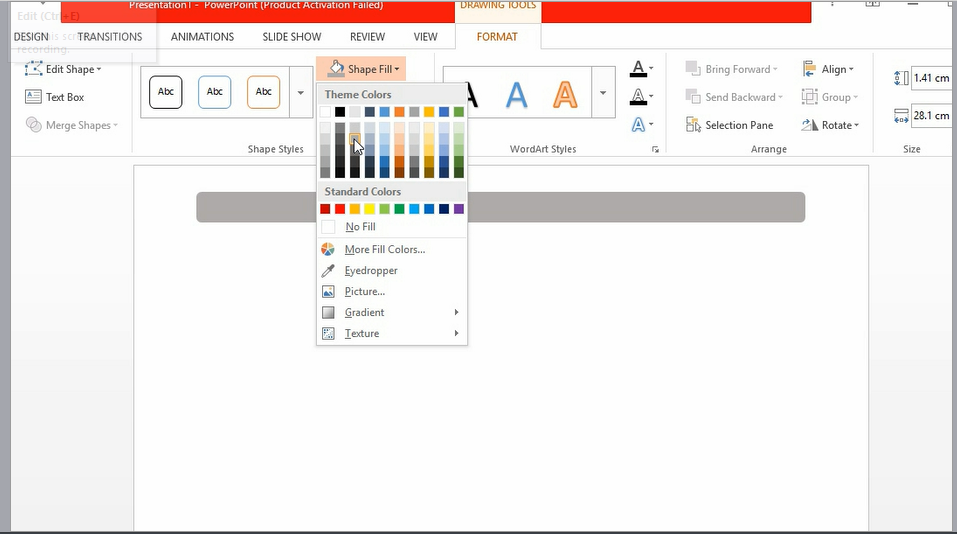957x534 pixels.
Task: Expand the WordArt Styles gallery
Action: point(603,93)
